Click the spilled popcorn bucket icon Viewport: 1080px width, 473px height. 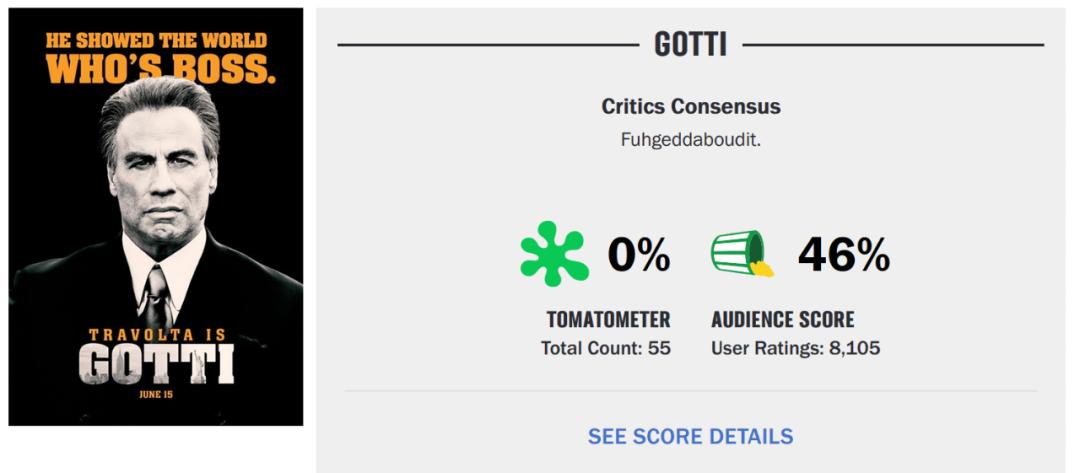741,255
